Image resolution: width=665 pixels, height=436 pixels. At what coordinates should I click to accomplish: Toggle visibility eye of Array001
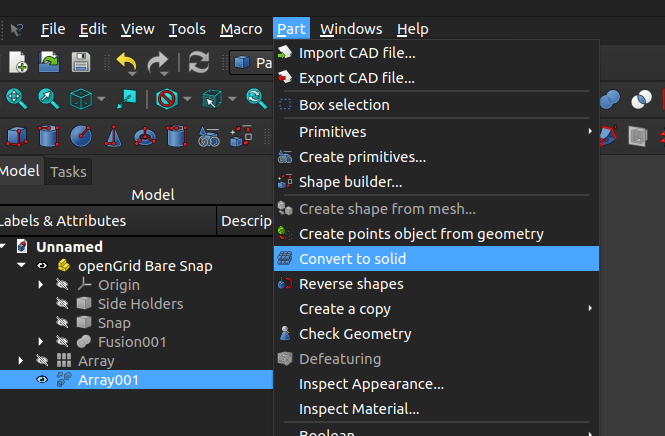pos(42,380)
